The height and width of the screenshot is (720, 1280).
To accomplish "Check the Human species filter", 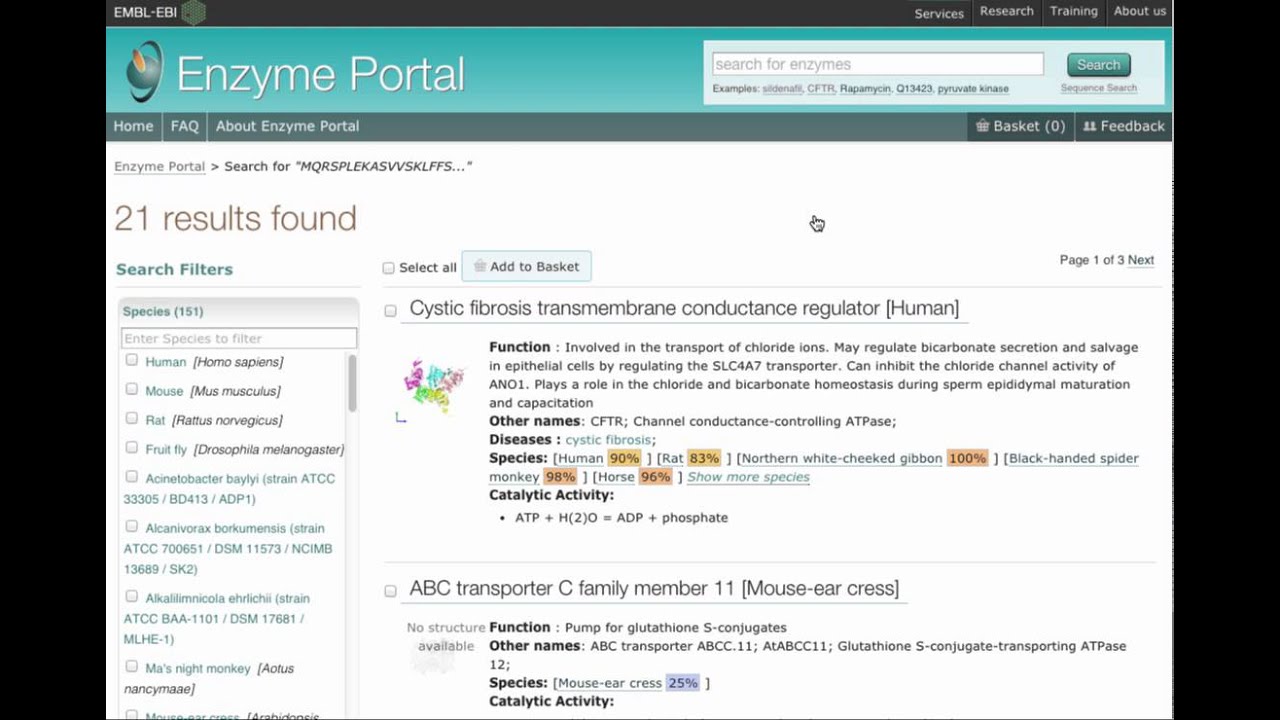I will [x=131, y=360].
